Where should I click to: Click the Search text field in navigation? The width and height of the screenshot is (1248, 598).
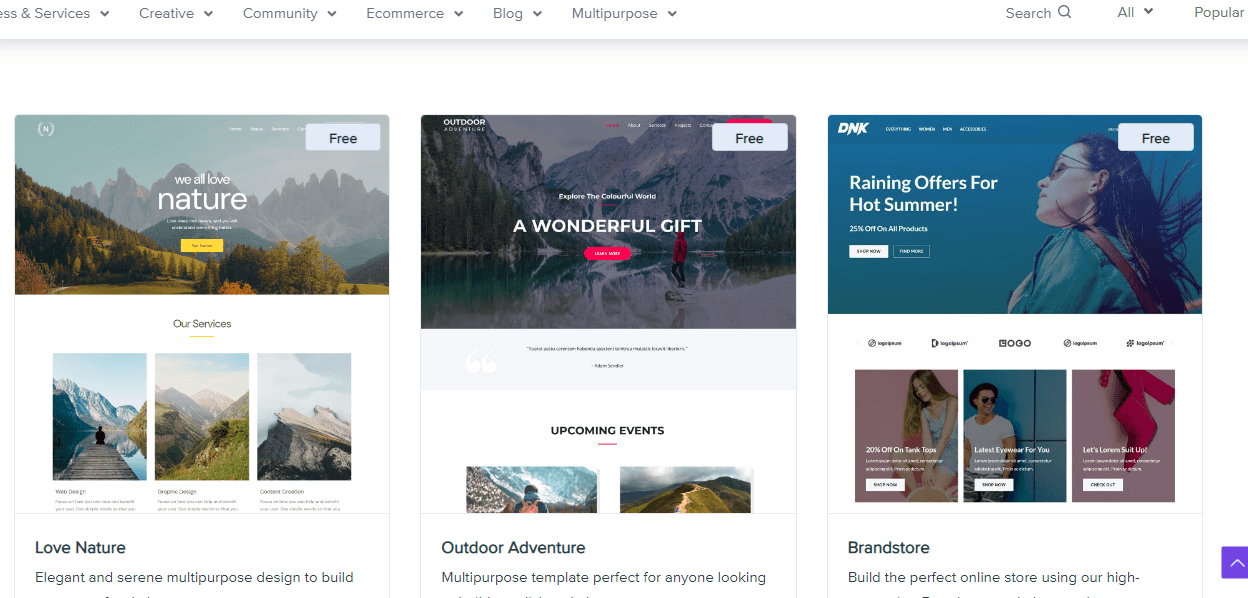point(1028,14)
